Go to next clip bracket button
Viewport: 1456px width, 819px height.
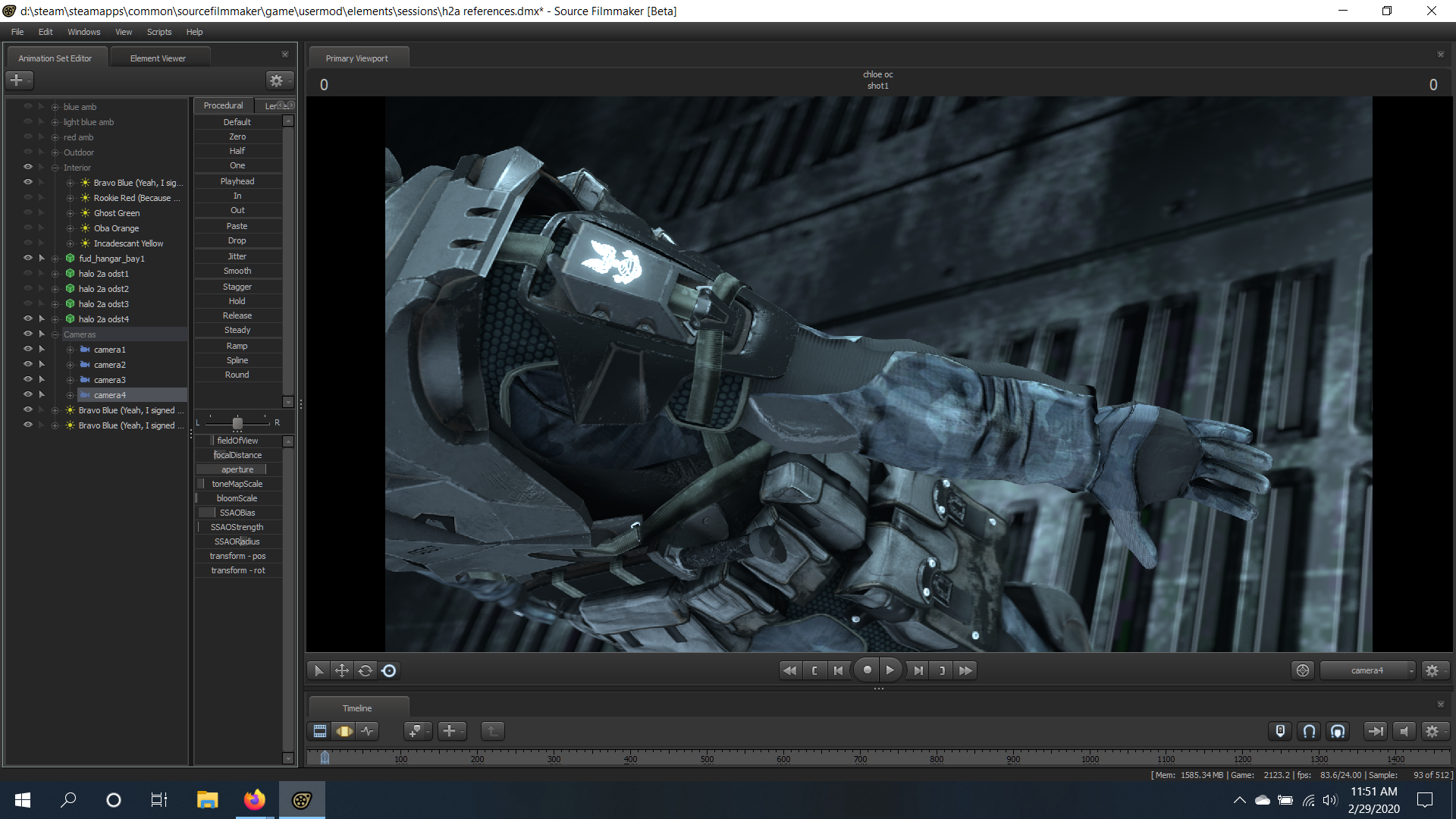pyautogui.click(x=942, y=670)
